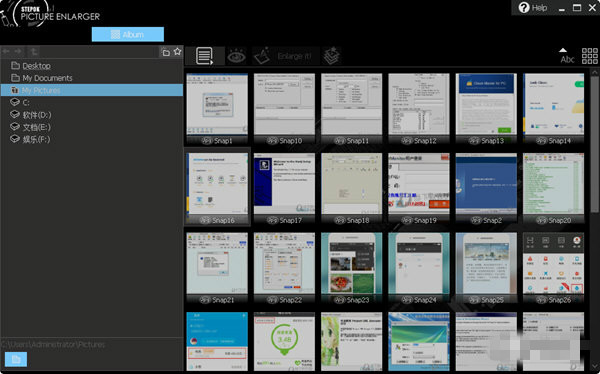Click the Enlarge it! button
600x374 pixels.
294,56
